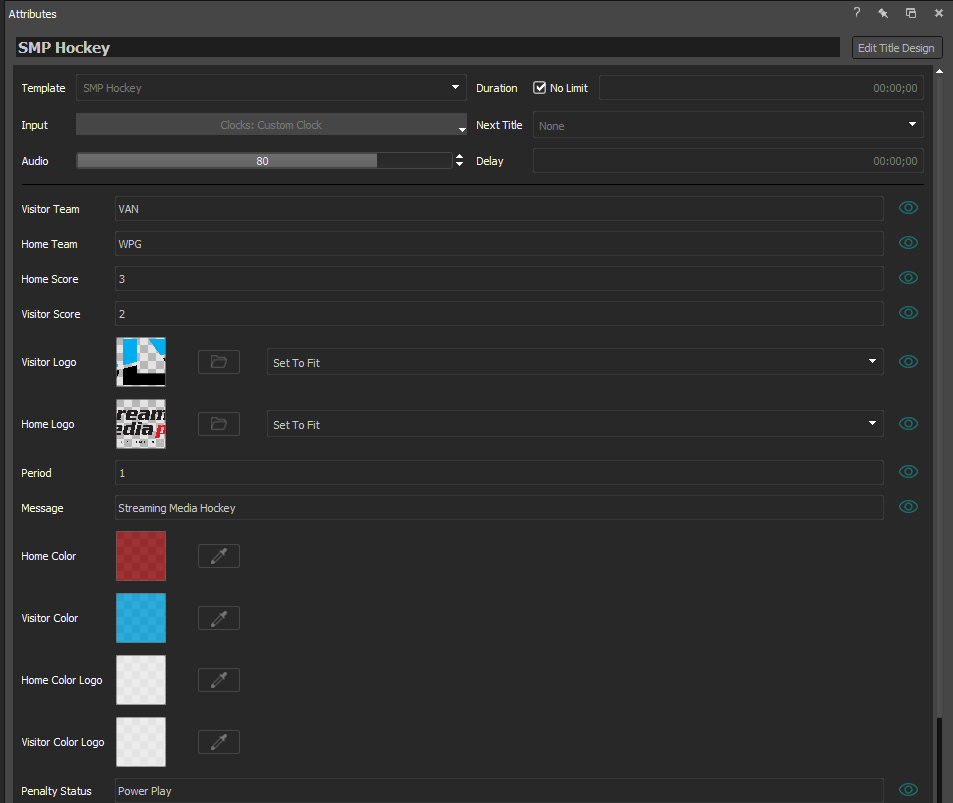
Task: Pick Home Color Logo with eyedropper
Action: coord(219,680)
